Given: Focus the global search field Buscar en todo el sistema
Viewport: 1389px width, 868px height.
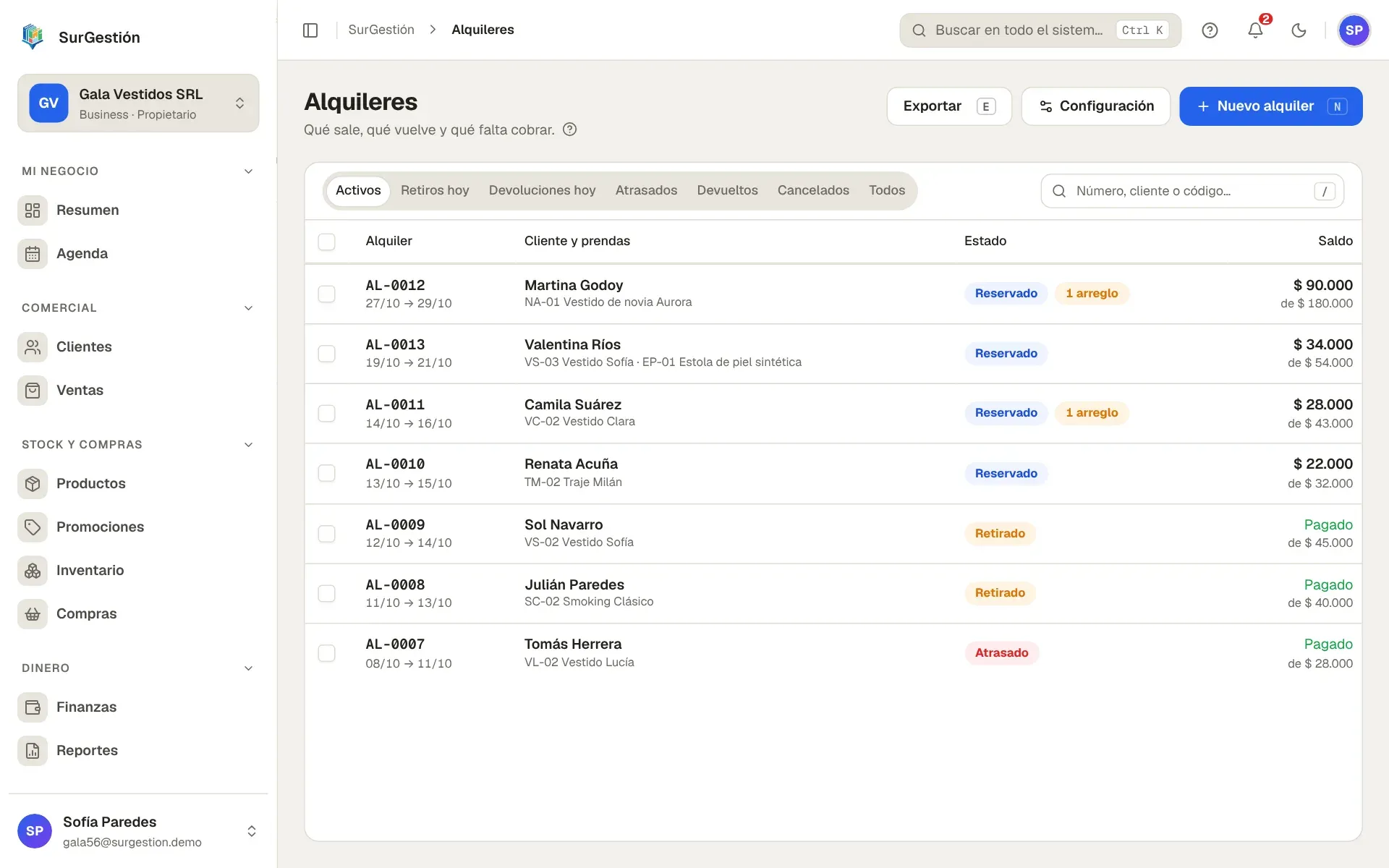Looking at the screenshot, I should pos(1040,30).
